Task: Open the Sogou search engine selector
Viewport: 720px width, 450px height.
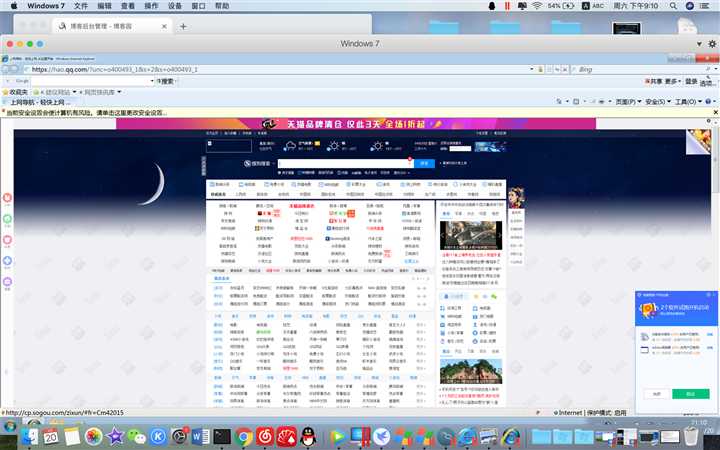Action: [x=259, y=163]
